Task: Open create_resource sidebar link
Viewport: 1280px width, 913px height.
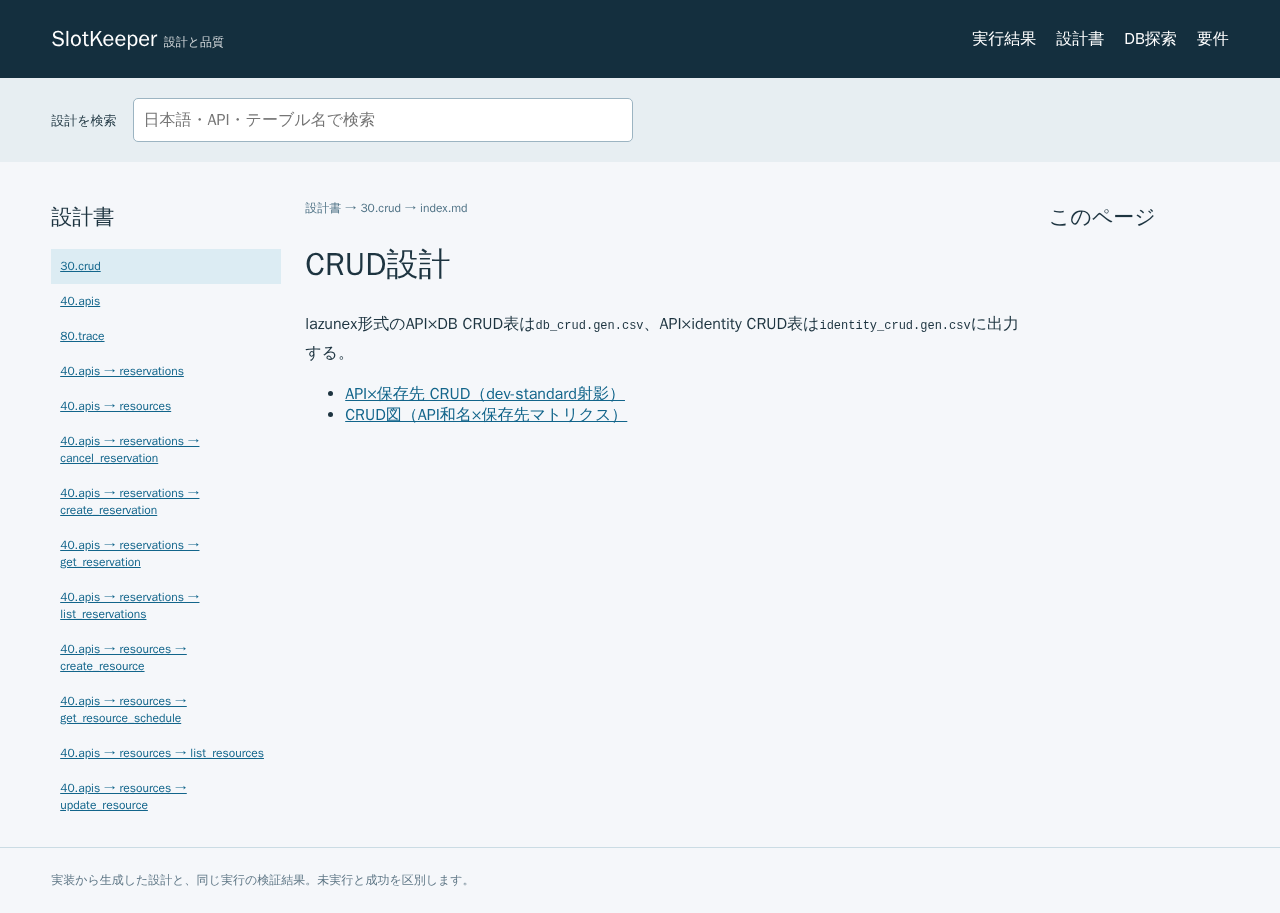Action: pyautogui.click(x=166, y=657)
